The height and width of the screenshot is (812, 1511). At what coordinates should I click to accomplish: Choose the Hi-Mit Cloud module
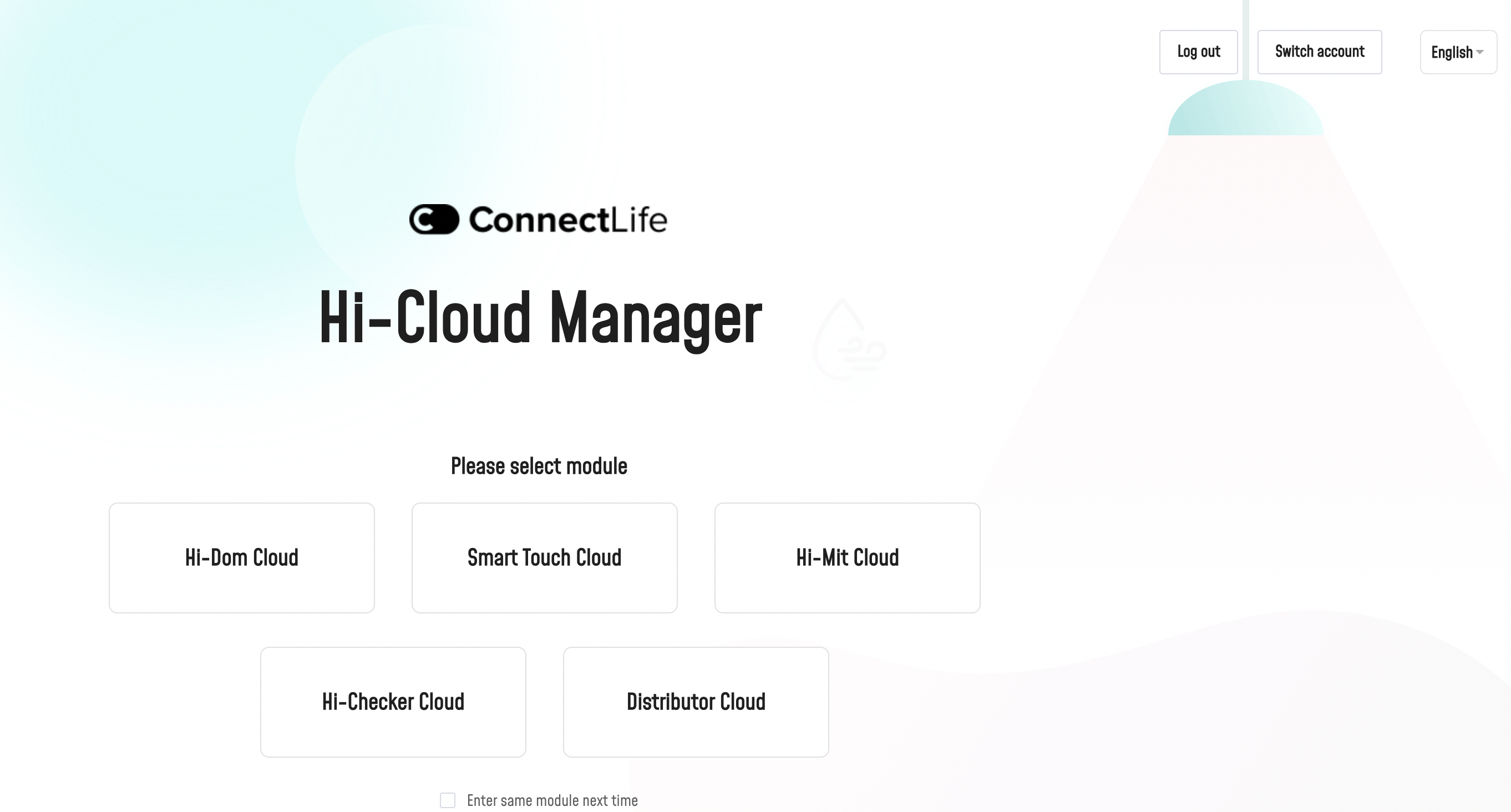click(x=847, y=557)
